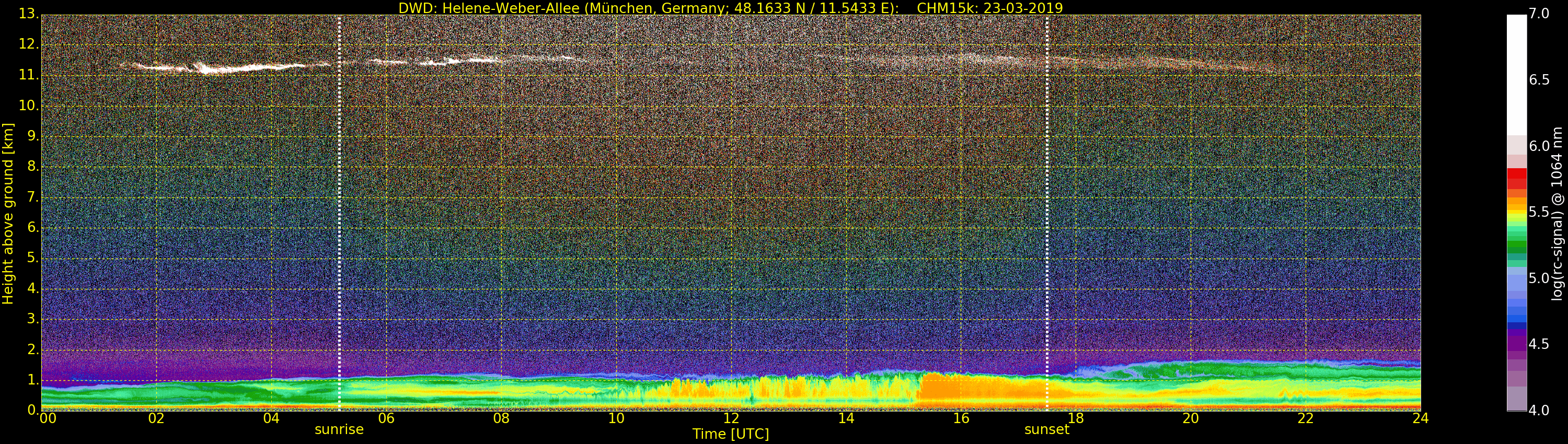
Task: Click the height axis tick label 12.
Action: coord(29,44)
